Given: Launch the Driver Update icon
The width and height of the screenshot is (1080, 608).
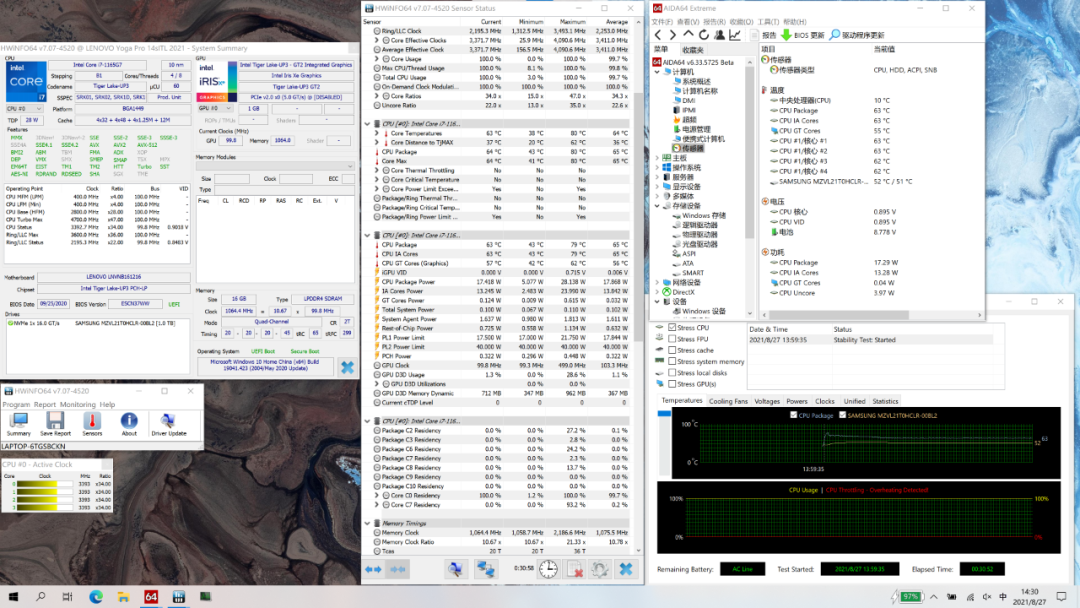Looking at the screenshot, I should pos(166,421).
